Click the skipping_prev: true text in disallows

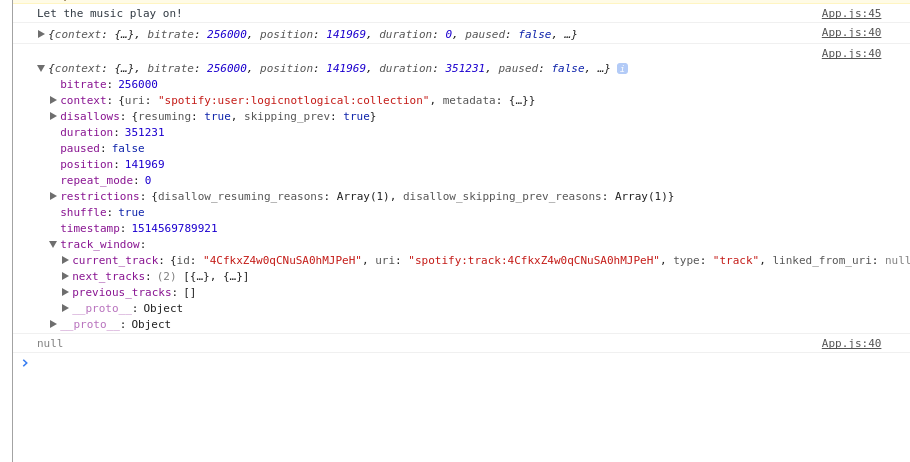pos(307,116)
